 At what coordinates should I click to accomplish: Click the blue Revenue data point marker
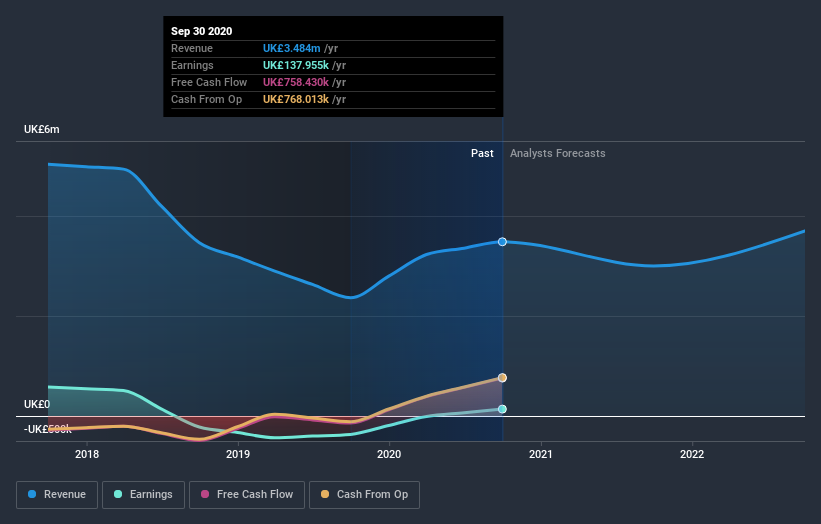pyautogui.click(x=502, y=242)
